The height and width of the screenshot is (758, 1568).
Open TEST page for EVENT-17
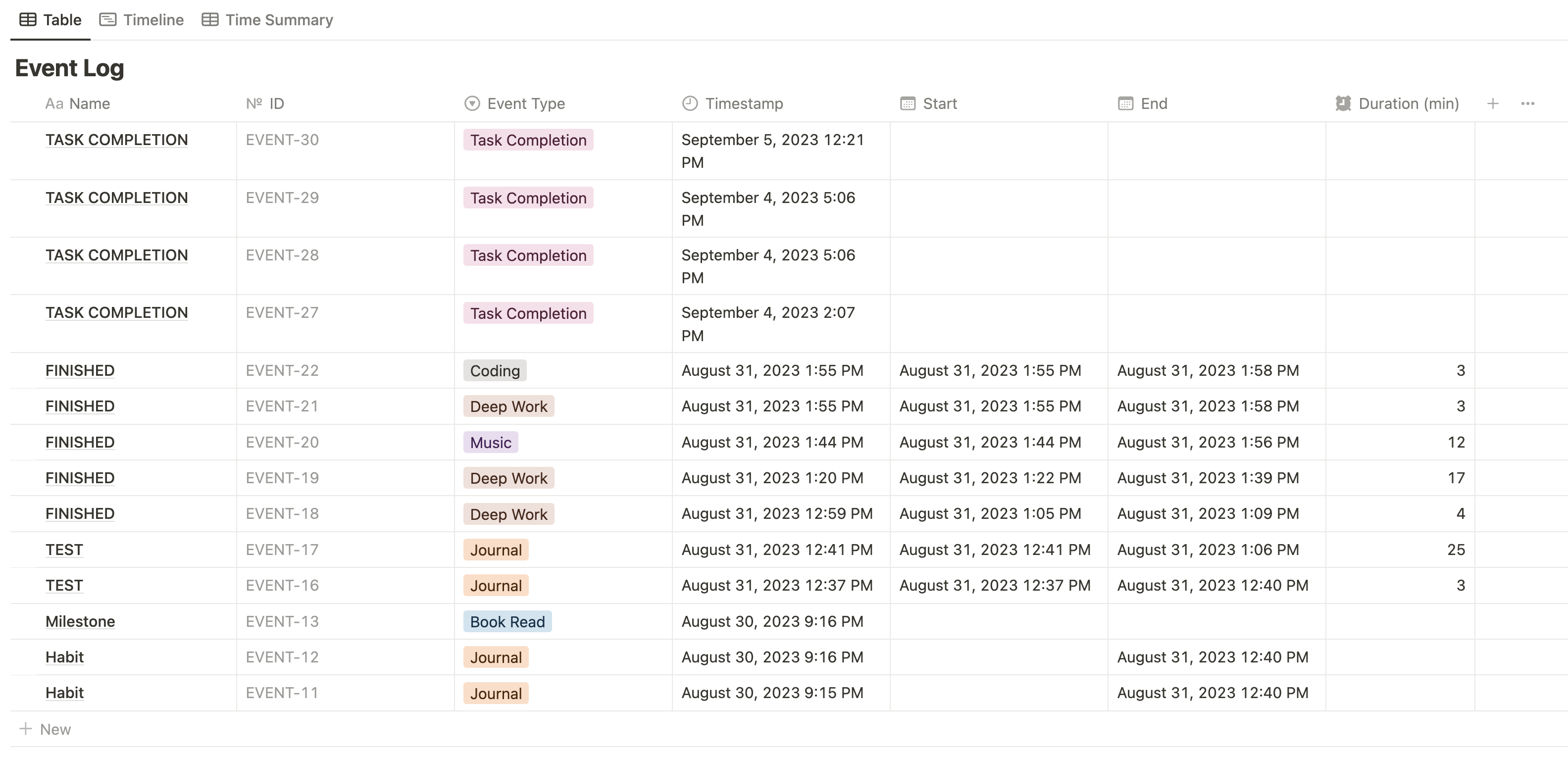click(x=64, y=549)
